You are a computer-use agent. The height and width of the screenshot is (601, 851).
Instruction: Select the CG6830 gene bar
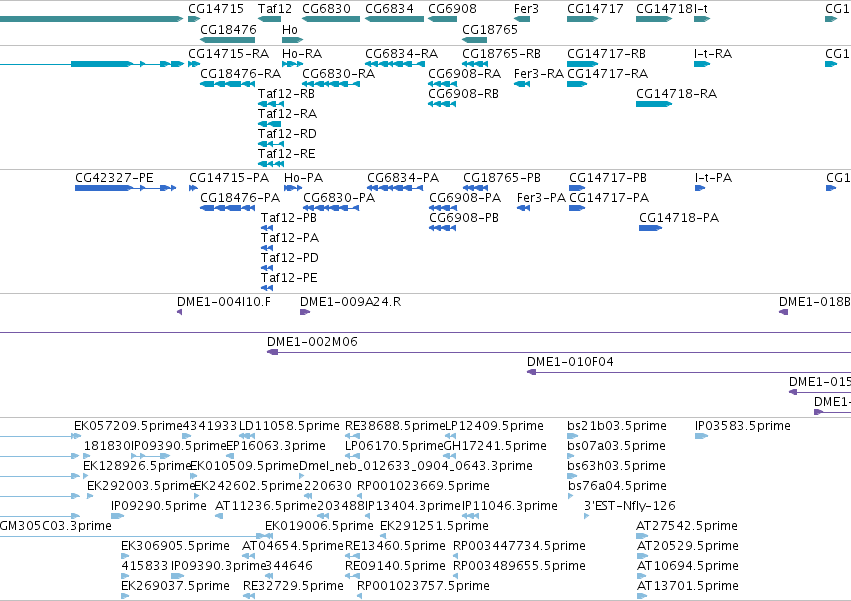coord(331,19)
